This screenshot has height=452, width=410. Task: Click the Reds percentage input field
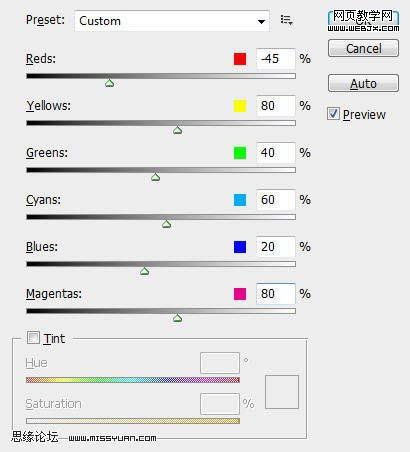276,59
